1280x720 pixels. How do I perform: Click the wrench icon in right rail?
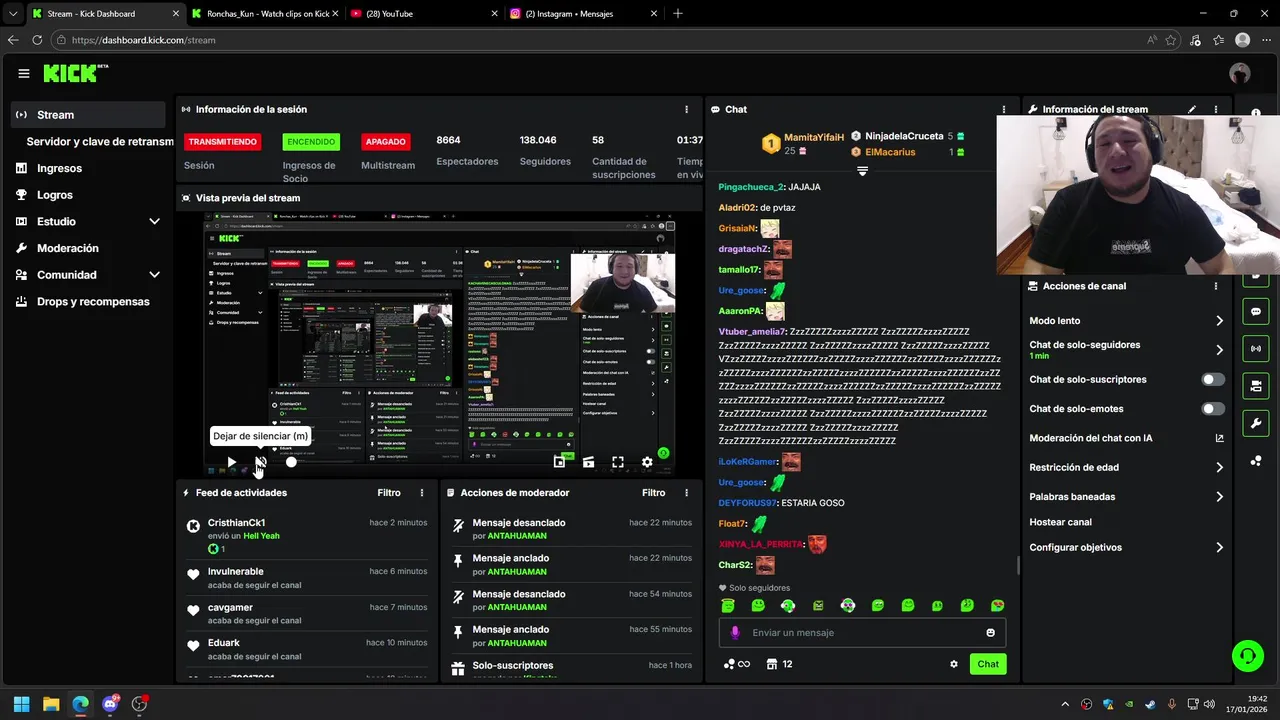pos(1256,423)
